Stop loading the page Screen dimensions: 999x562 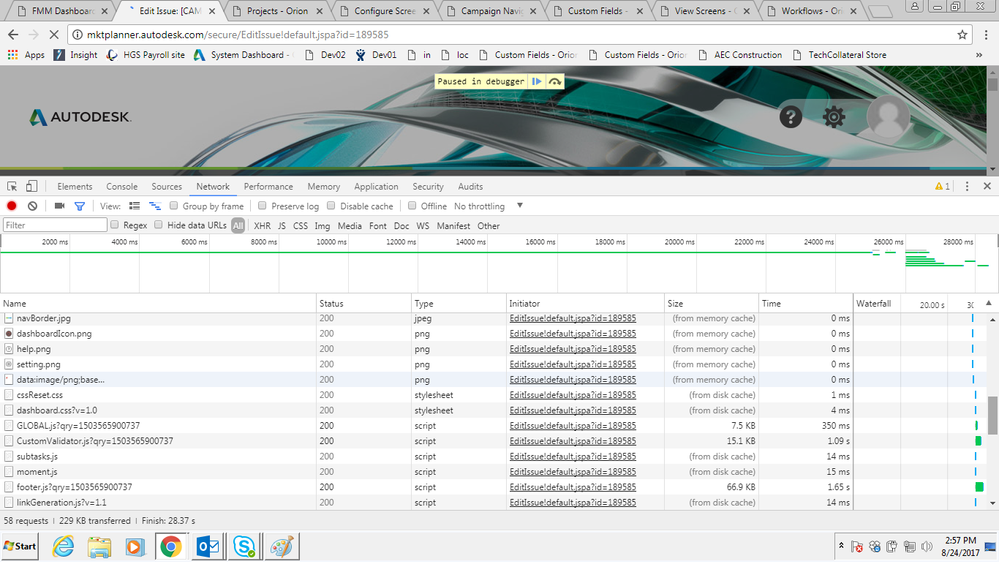pyautogui.click(x=53, y=34)
